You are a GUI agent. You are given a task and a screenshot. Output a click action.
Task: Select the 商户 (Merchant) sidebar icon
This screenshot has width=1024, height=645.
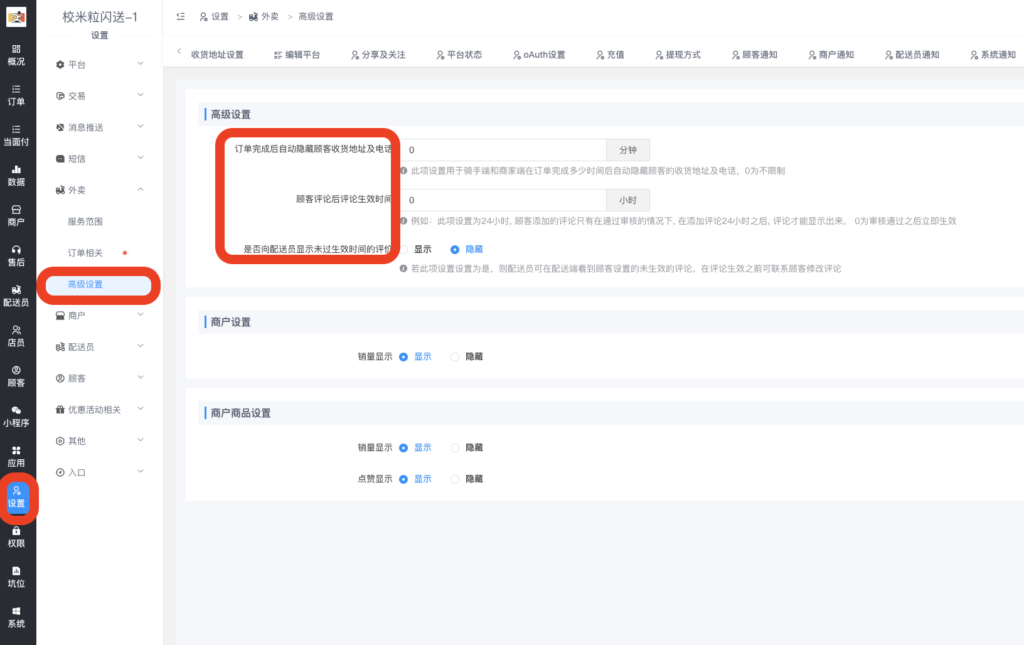16,217
